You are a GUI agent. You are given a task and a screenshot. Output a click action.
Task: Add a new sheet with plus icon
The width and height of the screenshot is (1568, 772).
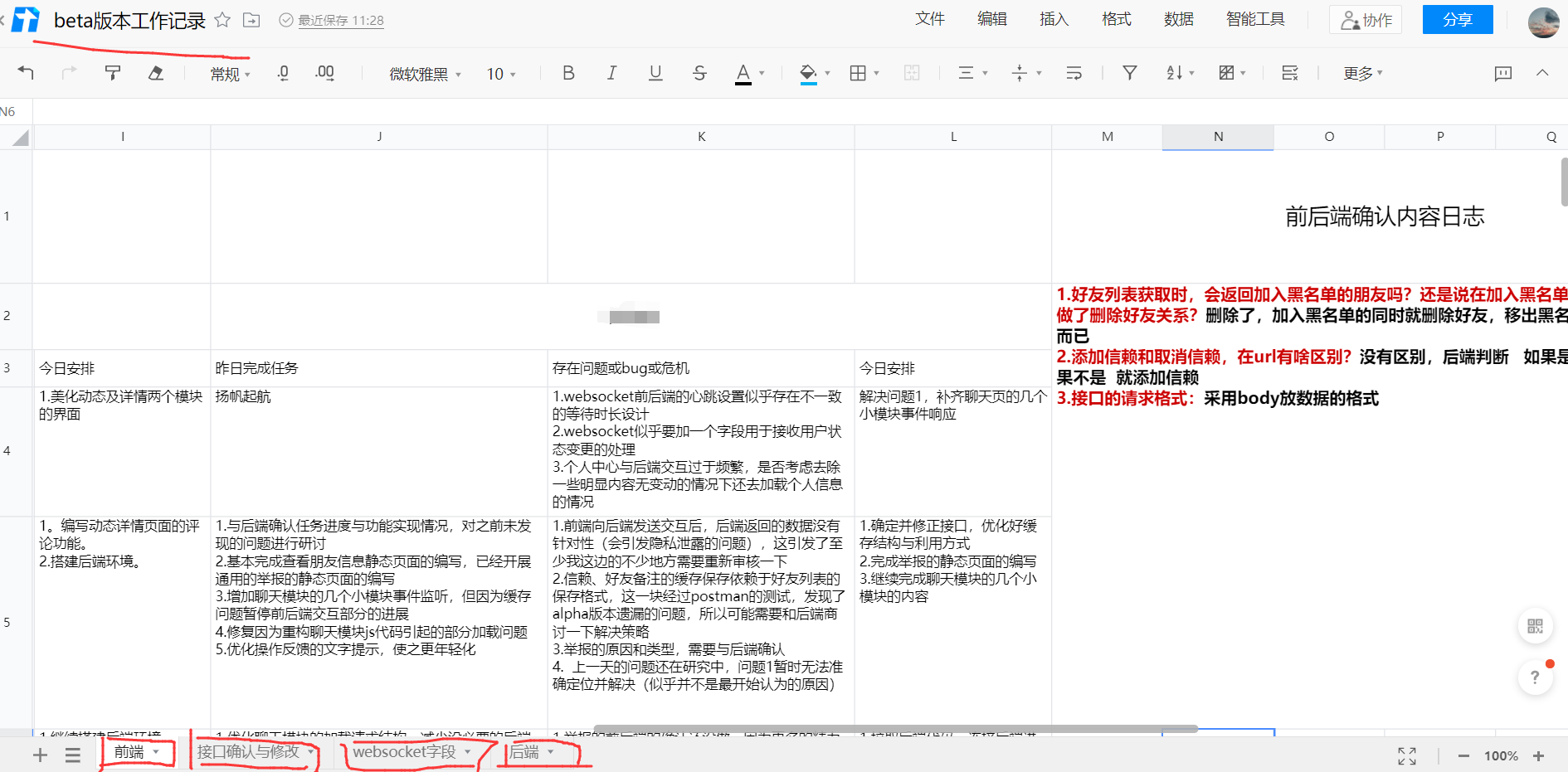click(40, 755)
